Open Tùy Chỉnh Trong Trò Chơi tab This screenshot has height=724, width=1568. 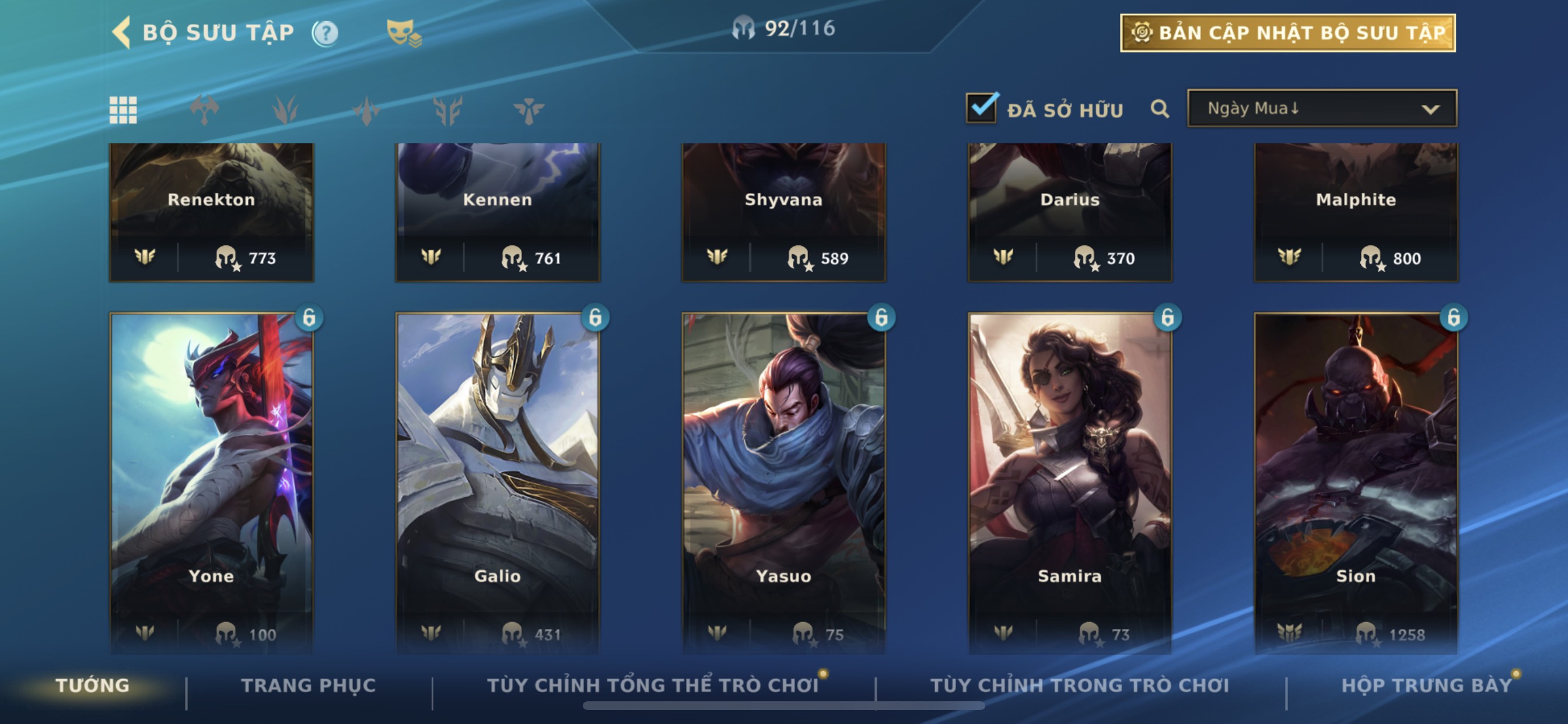[1079, 685]
